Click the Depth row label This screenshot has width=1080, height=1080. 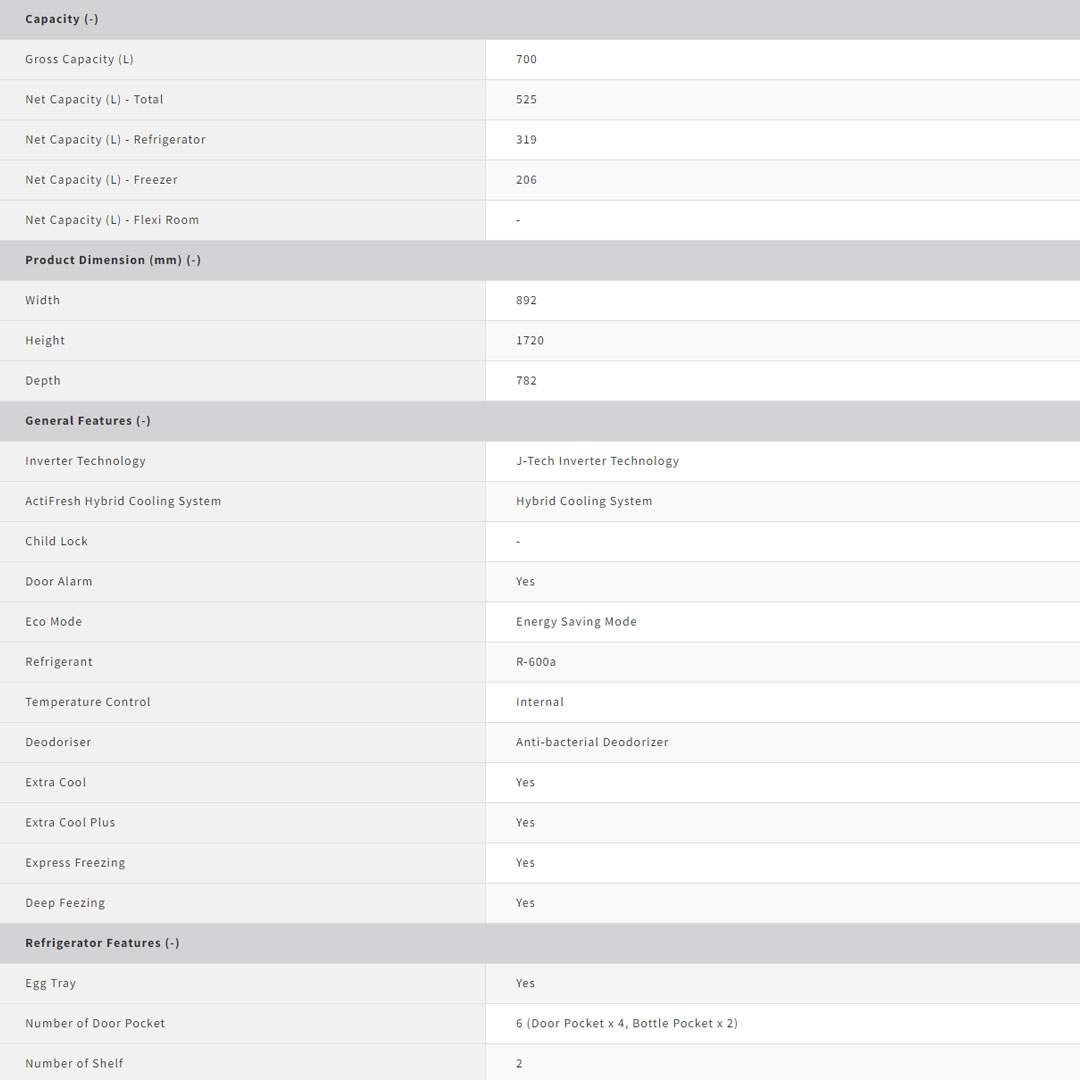43,381
